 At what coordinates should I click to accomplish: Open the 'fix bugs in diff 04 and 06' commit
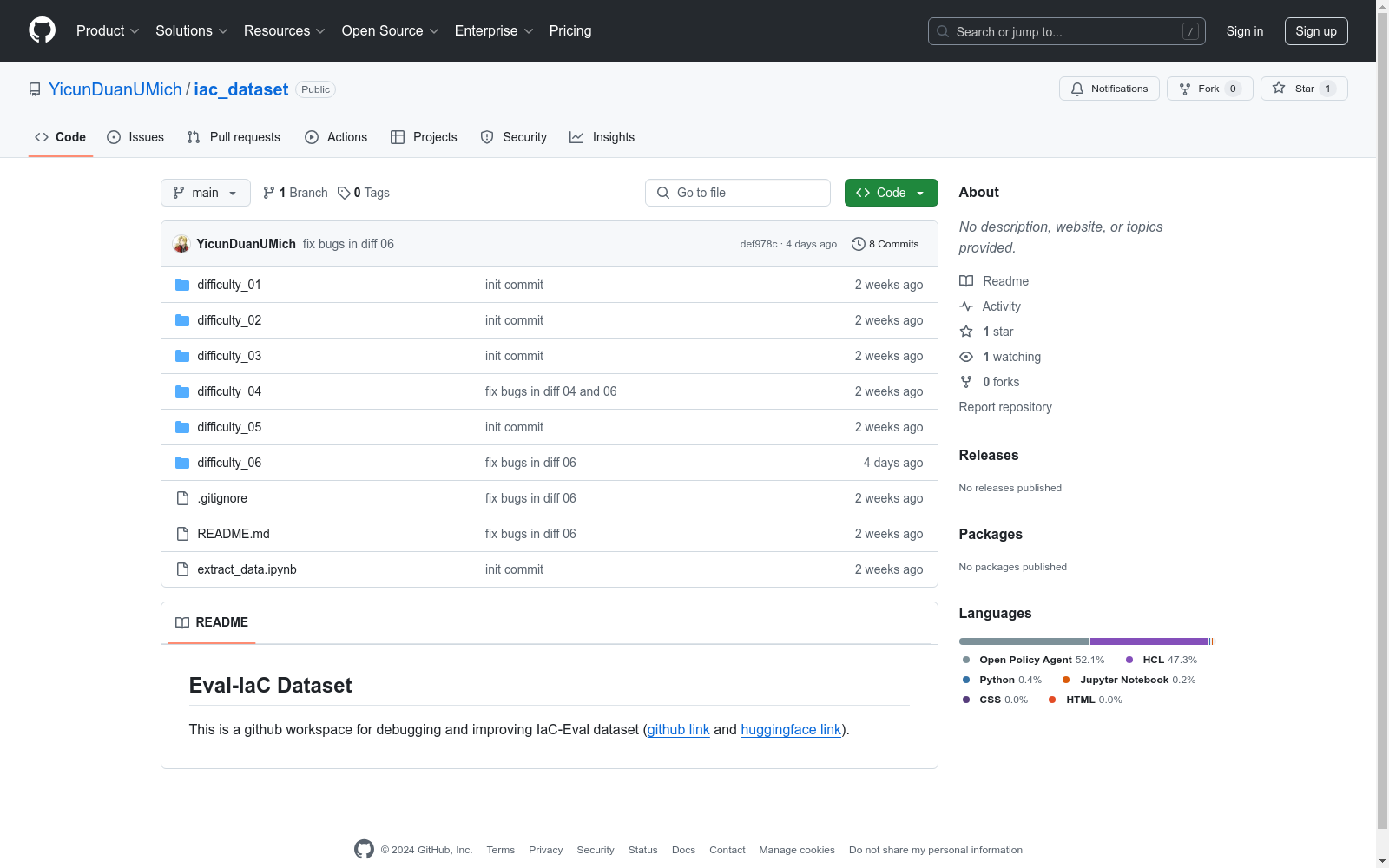point(551,391)
